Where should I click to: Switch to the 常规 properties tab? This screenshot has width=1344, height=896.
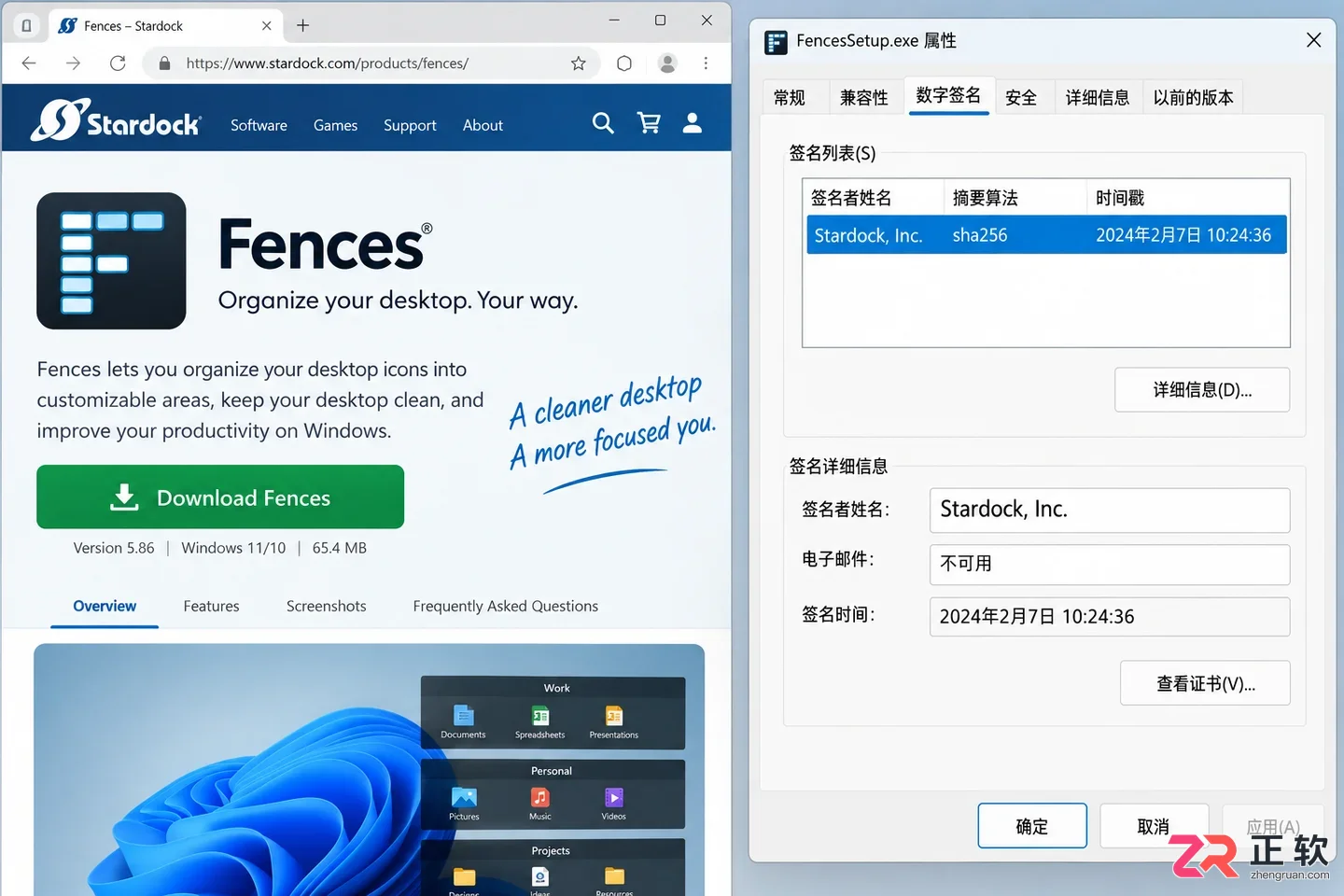790,98
